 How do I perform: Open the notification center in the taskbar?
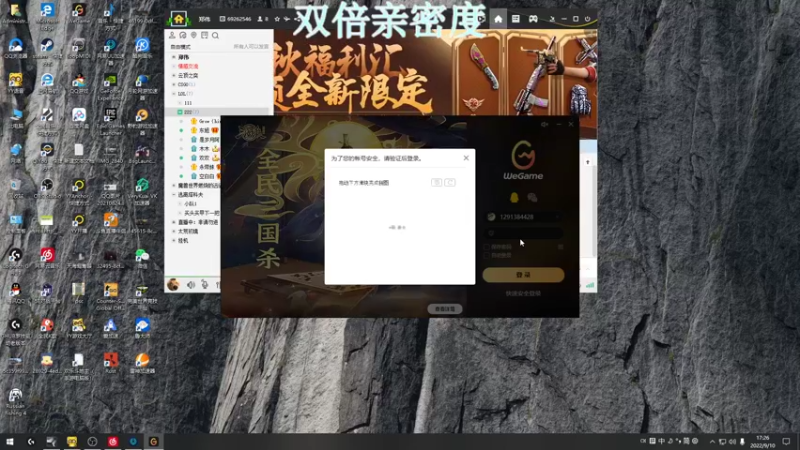pyautogui.click(x=786, y=441)
